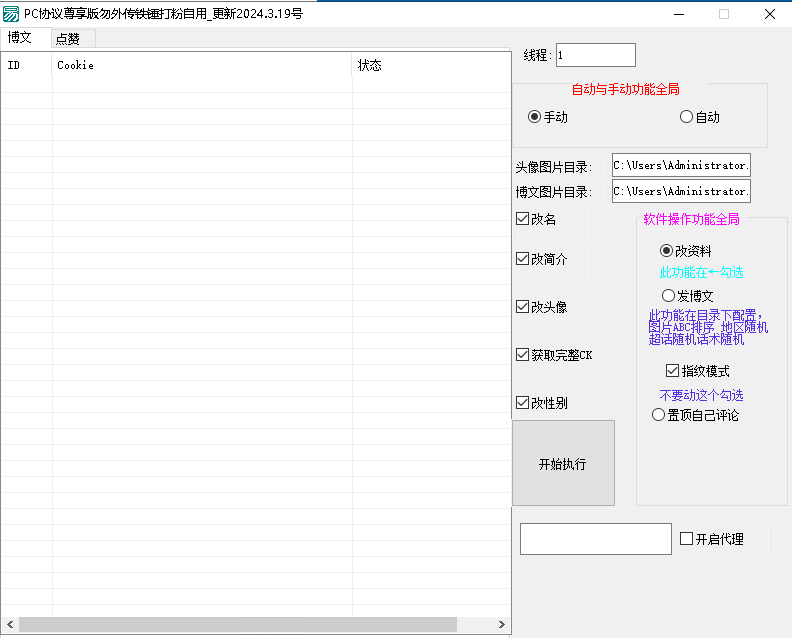Switch to the 点赞 tab
792x638 pixels.
click(70, 39)
